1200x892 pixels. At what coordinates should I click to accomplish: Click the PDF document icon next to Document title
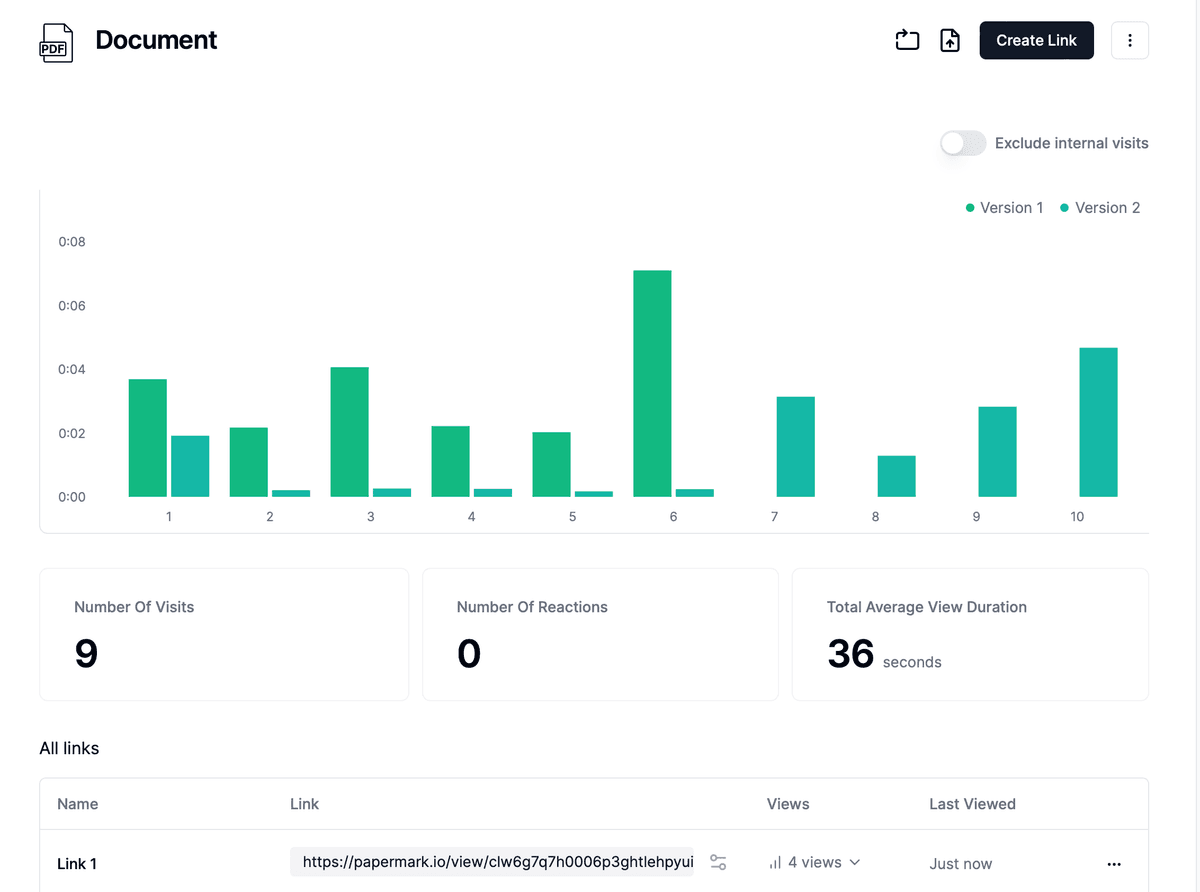(x=56, y=42)
